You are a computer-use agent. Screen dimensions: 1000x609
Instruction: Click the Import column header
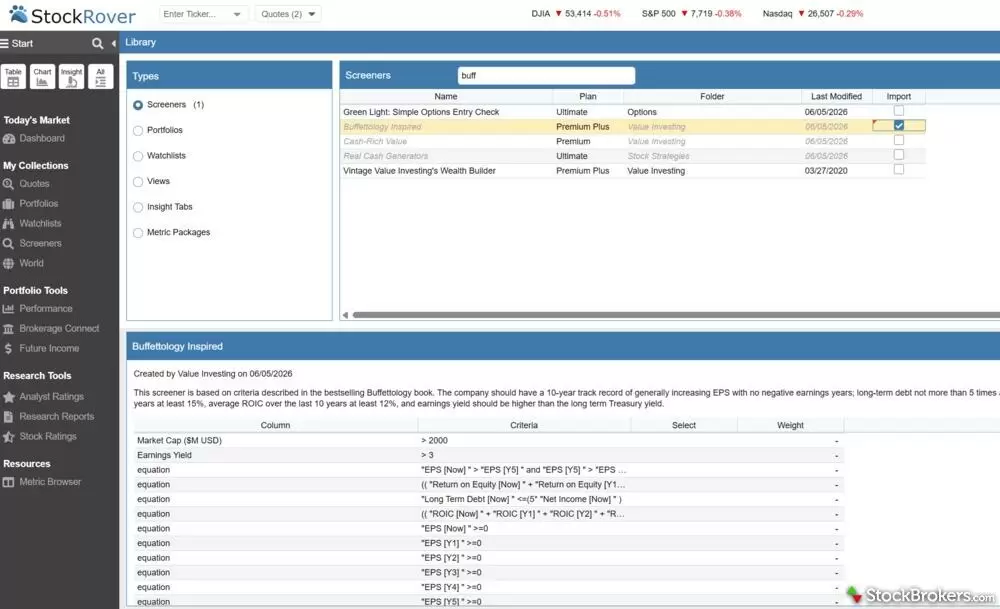point(899,96)
